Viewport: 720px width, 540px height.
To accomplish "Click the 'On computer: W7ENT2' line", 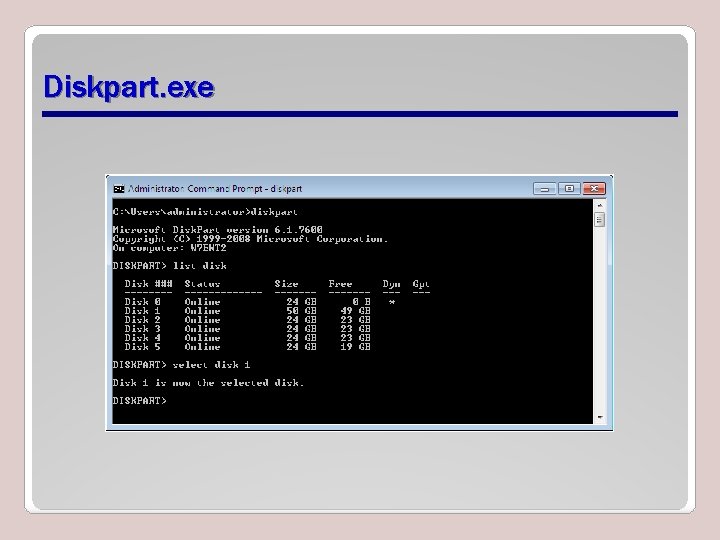I will tap(169, 248).
